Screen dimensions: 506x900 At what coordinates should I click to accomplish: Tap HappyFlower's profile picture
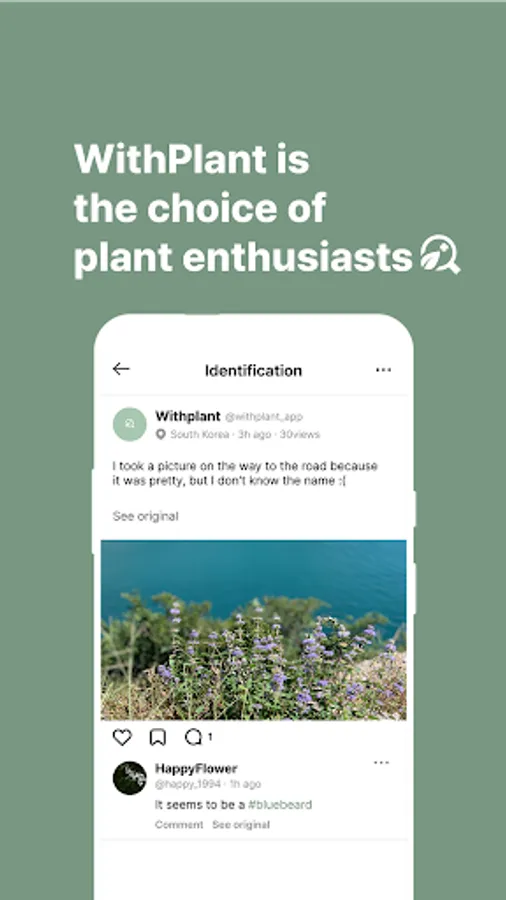click(129, 778)
